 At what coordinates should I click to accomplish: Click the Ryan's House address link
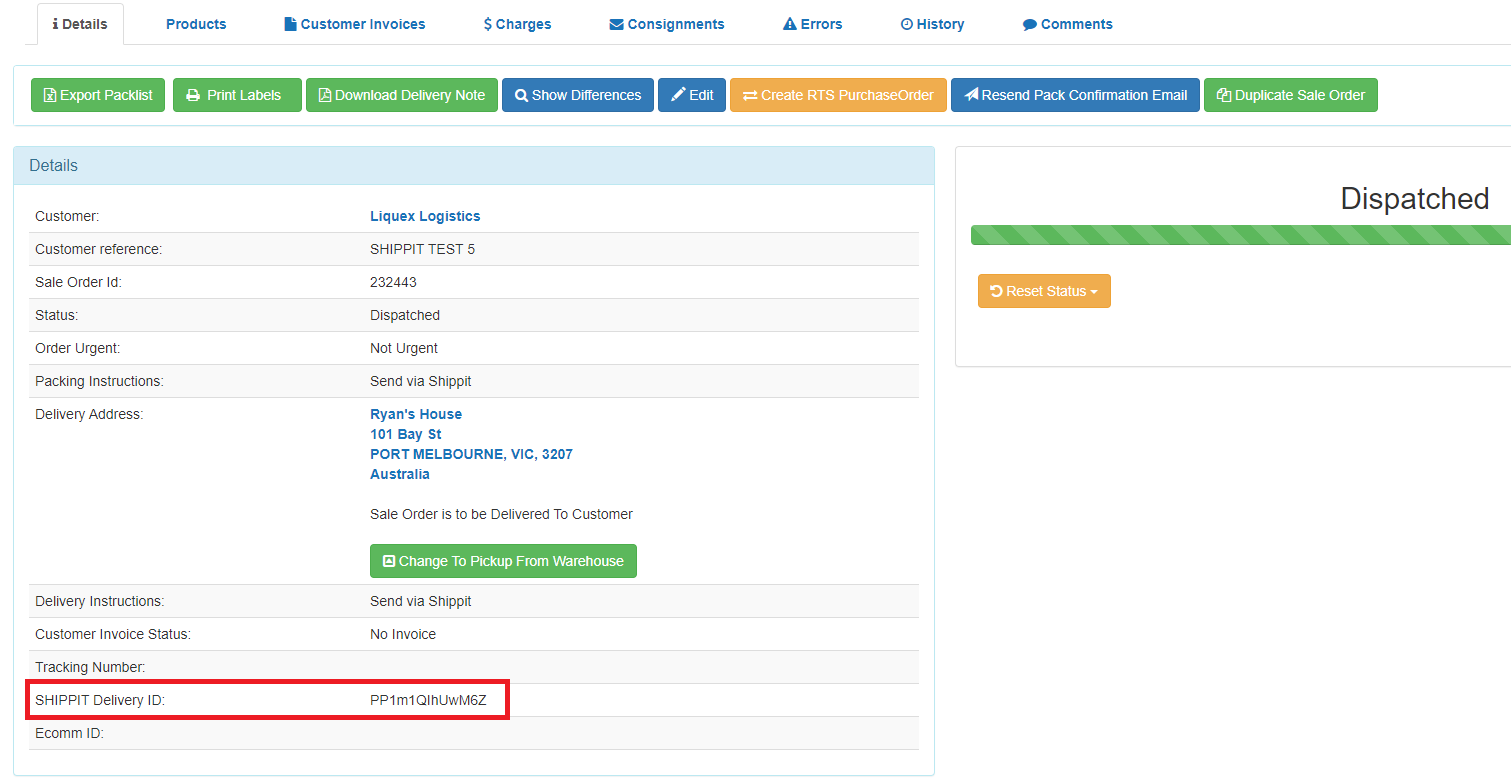point(416,414)
